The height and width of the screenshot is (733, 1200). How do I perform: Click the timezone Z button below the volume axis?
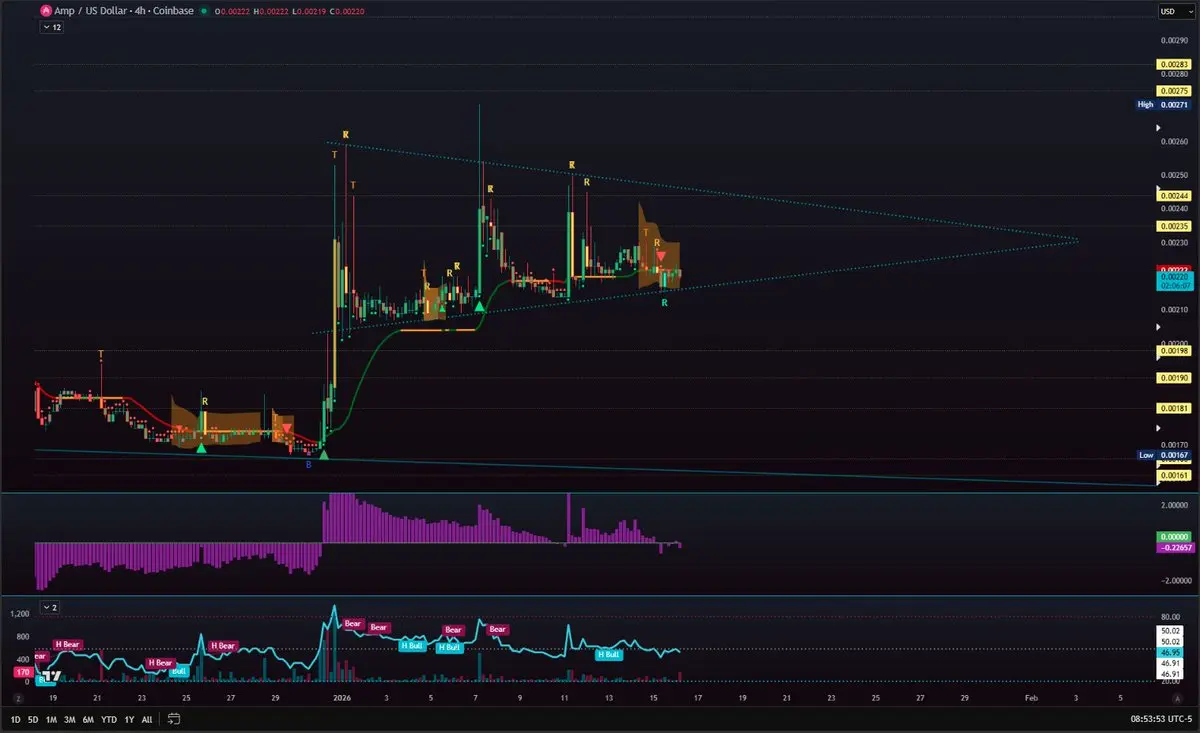coord(18,697)
